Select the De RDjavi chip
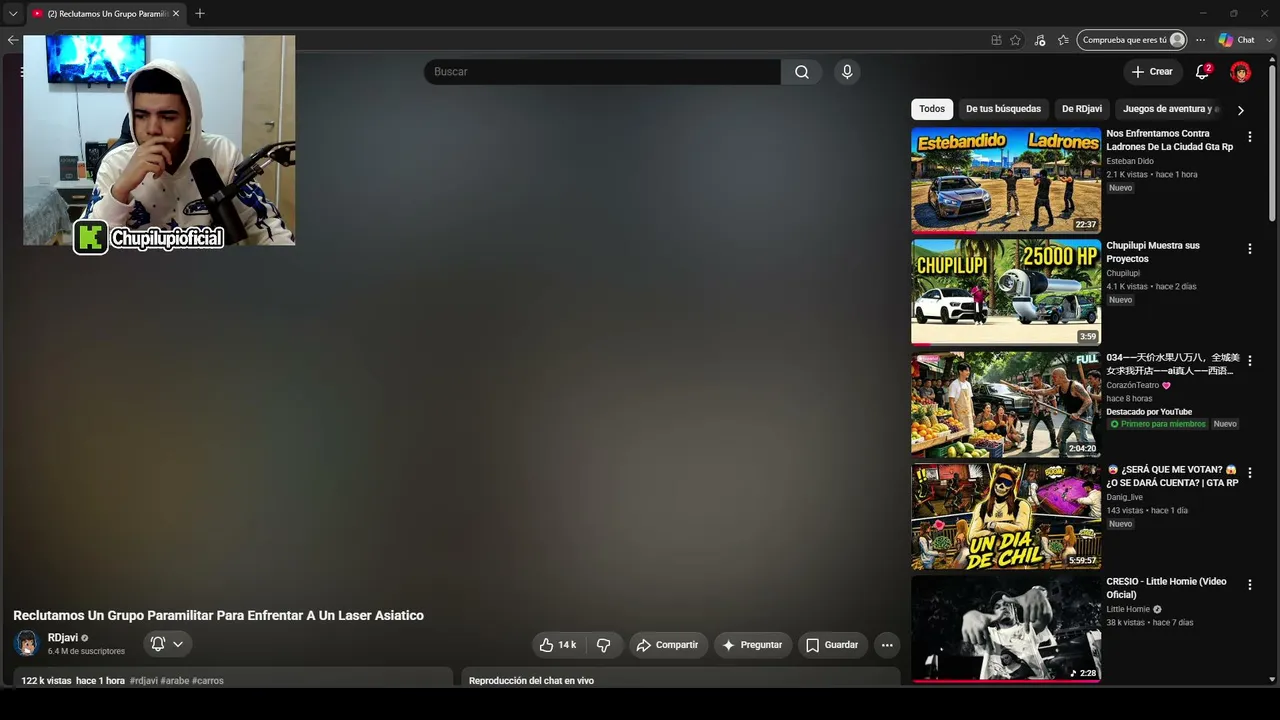This screenshot has width=1280, height=720. (1082, 109)
